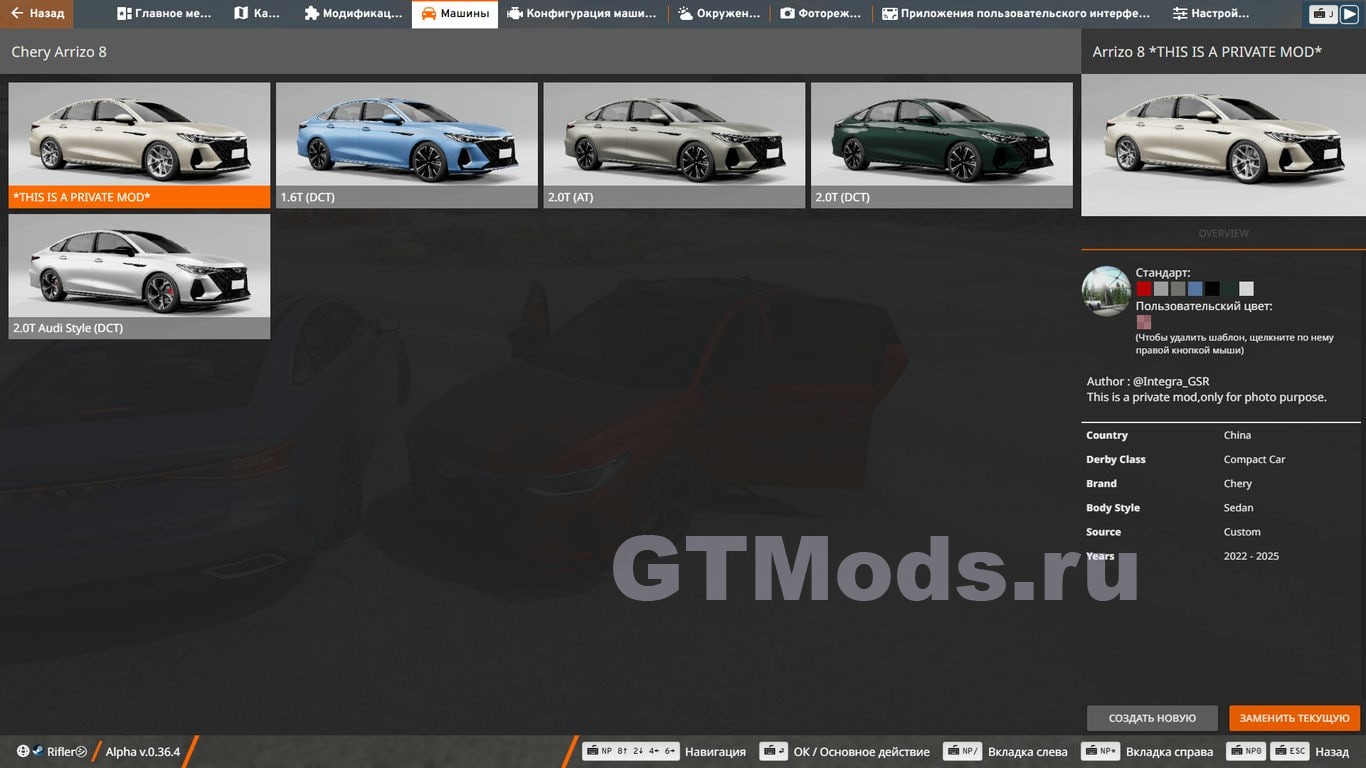Click the Brand value Chery

pos(1238,483)
